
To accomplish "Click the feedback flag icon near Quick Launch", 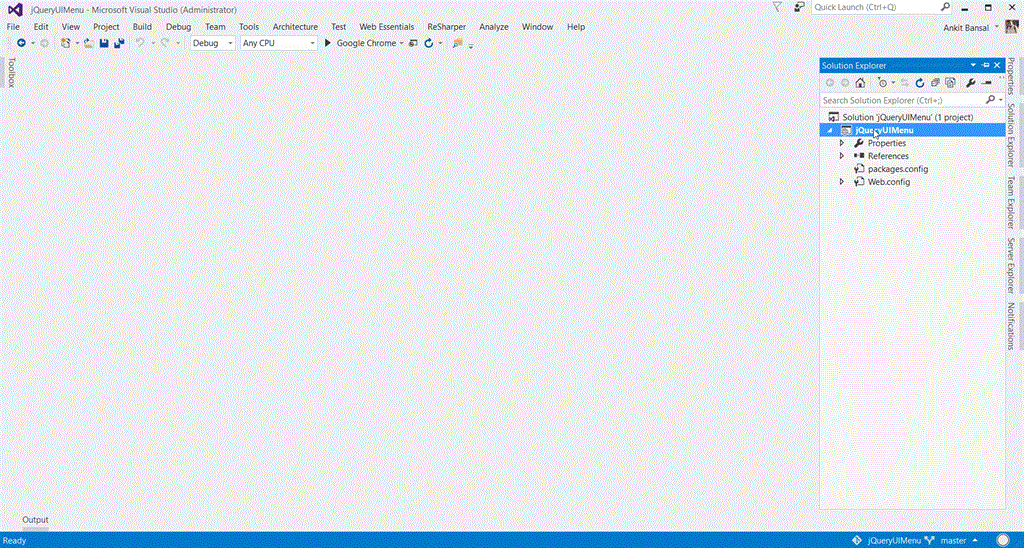I will pos(799,7).
